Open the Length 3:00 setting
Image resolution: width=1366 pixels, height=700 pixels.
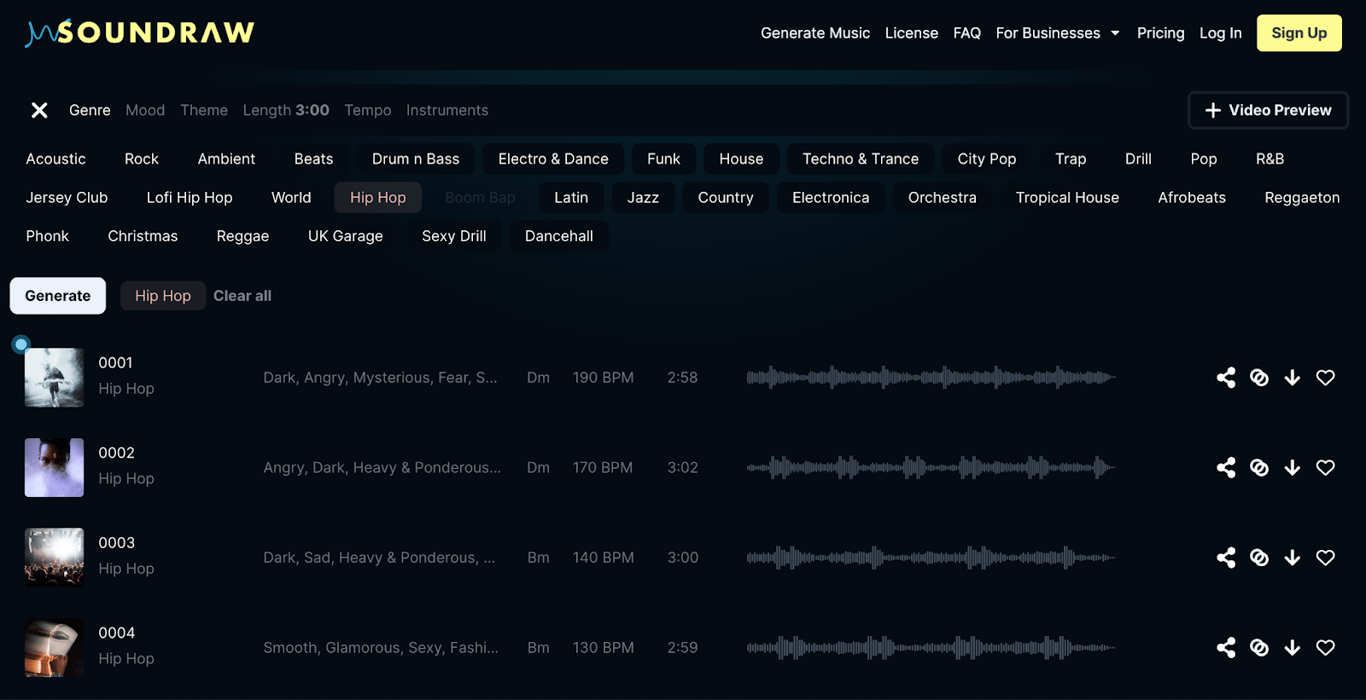coord(286,110)
